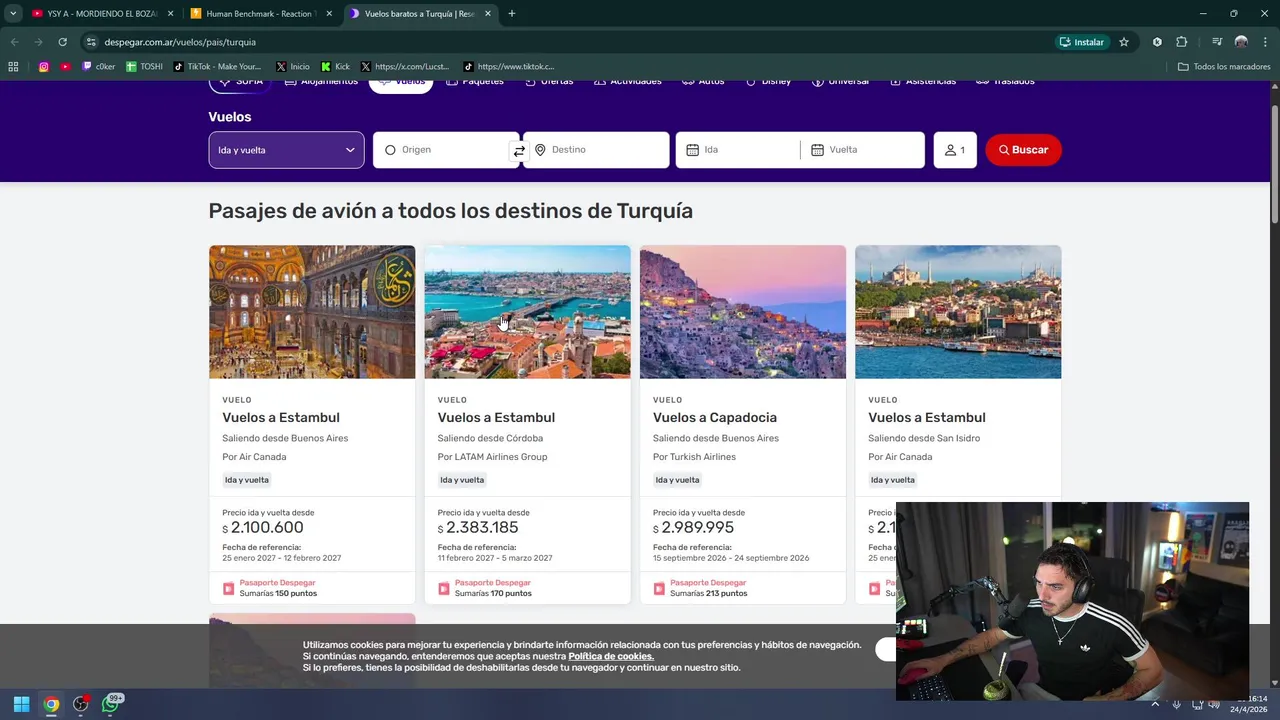
Task: Click the Instalar app button
Action: point(1081,42)
